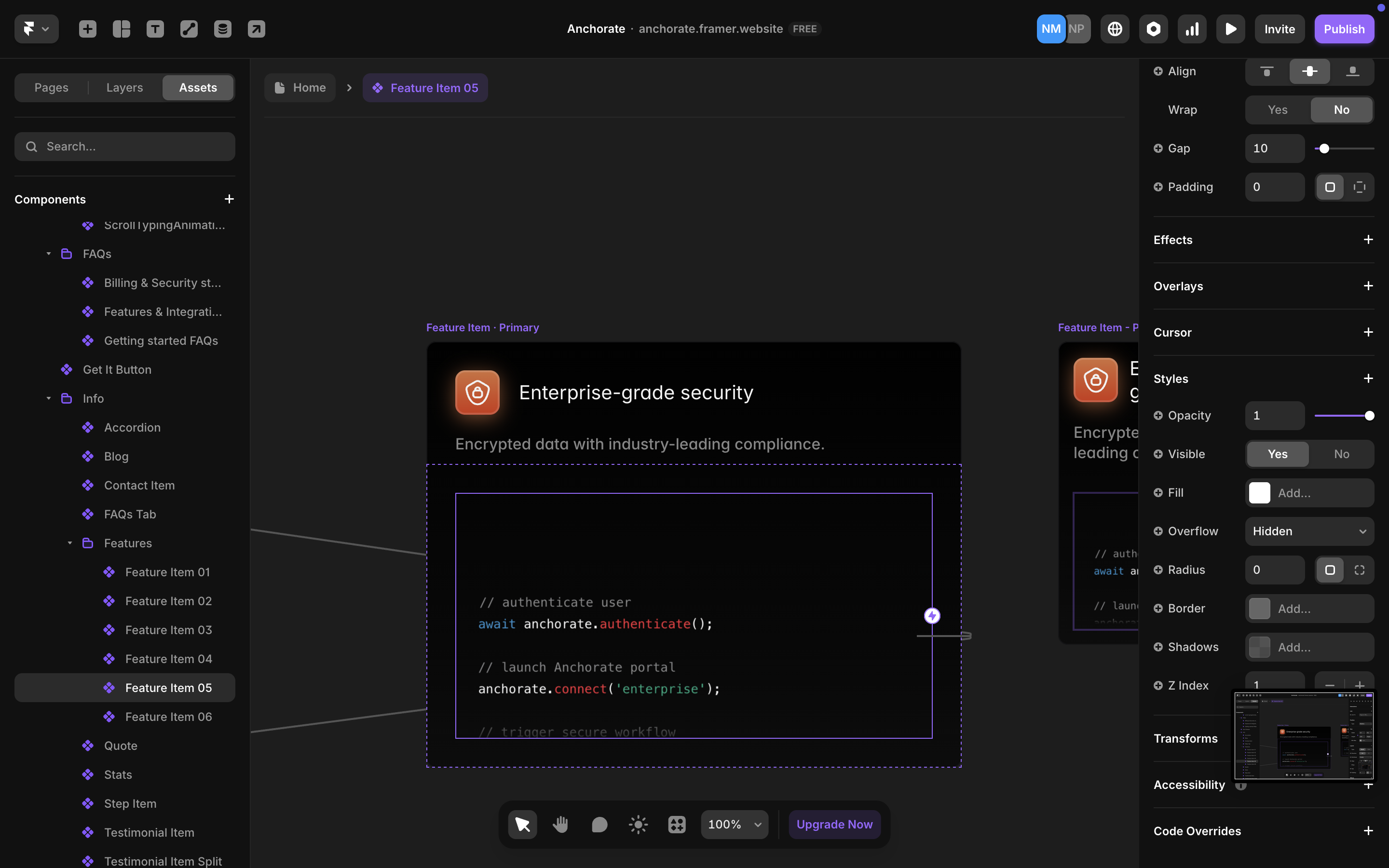This screenshot has width=1389, height=868.
Task: Open the comment bubble tool
Action: coord(599,825)
